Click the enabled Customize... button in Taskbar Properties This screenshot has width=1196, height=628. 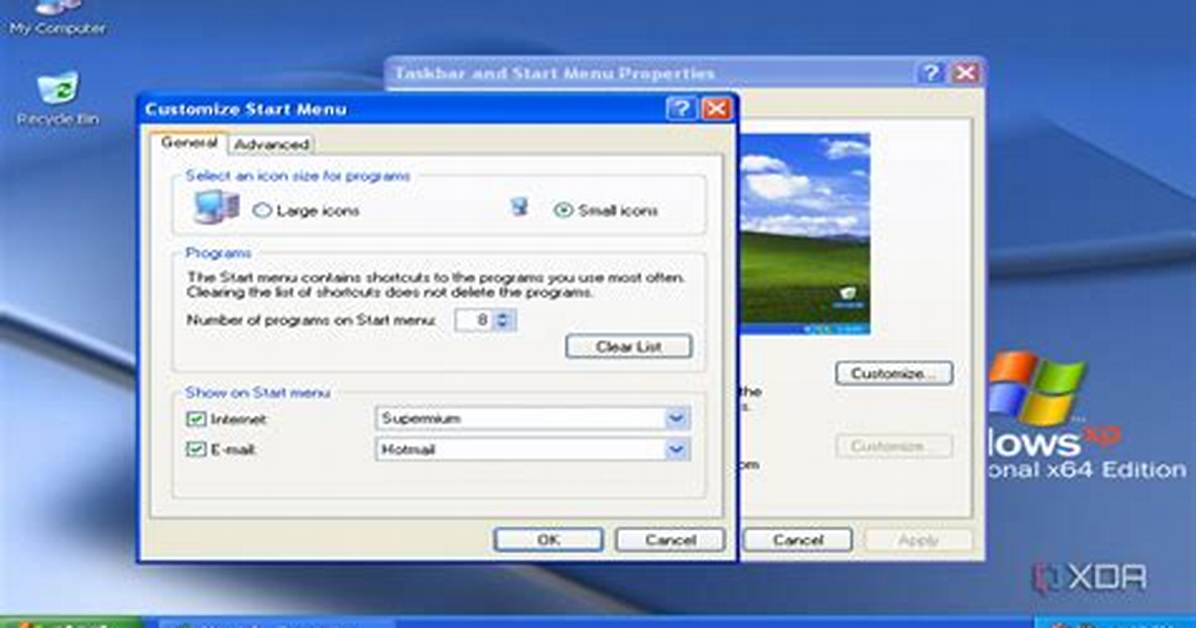pyautogui.click(x=894, y=373)
